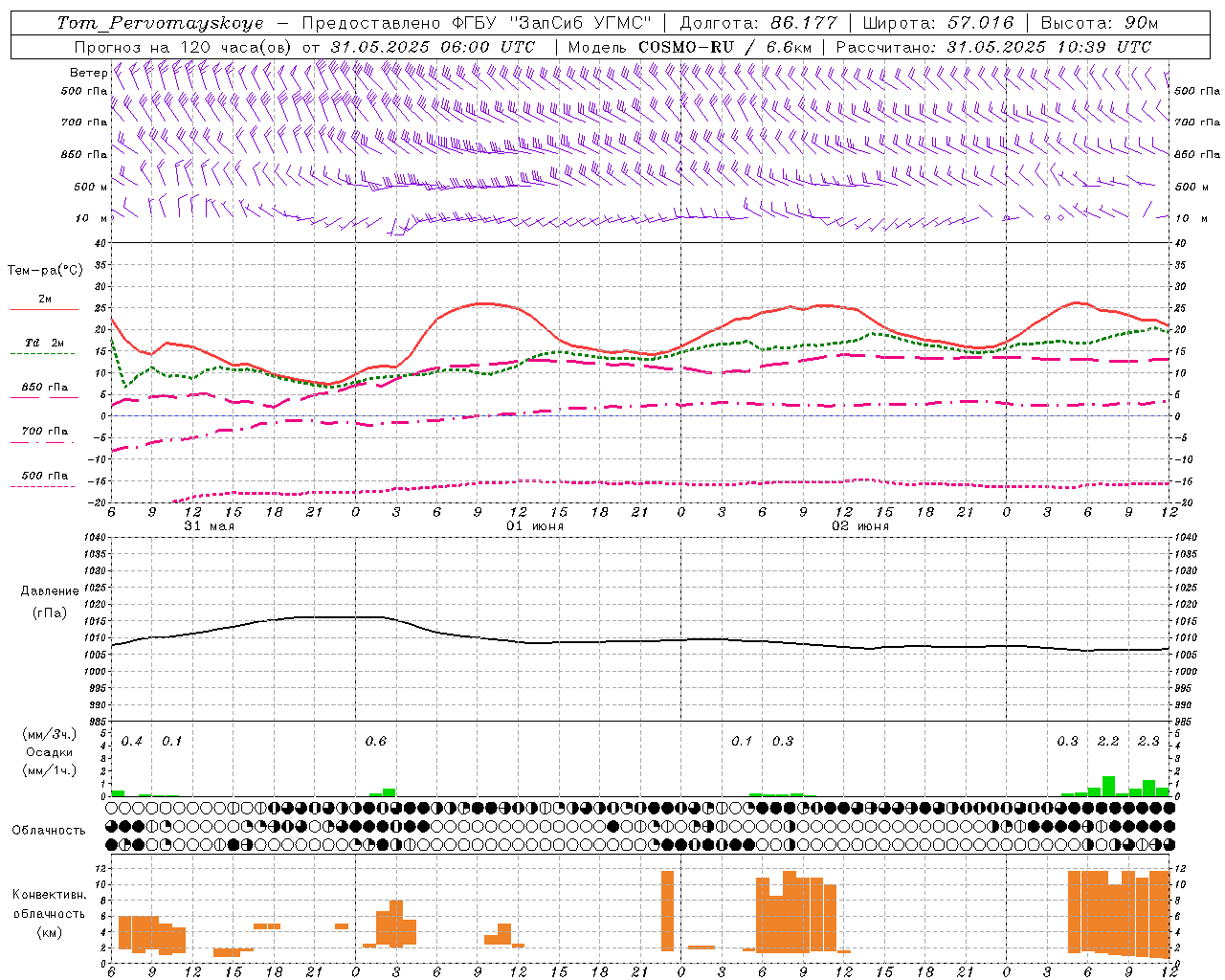Click the red solid '2м' legend line
The image size is (1225, 980).
[x=44, y=310]
